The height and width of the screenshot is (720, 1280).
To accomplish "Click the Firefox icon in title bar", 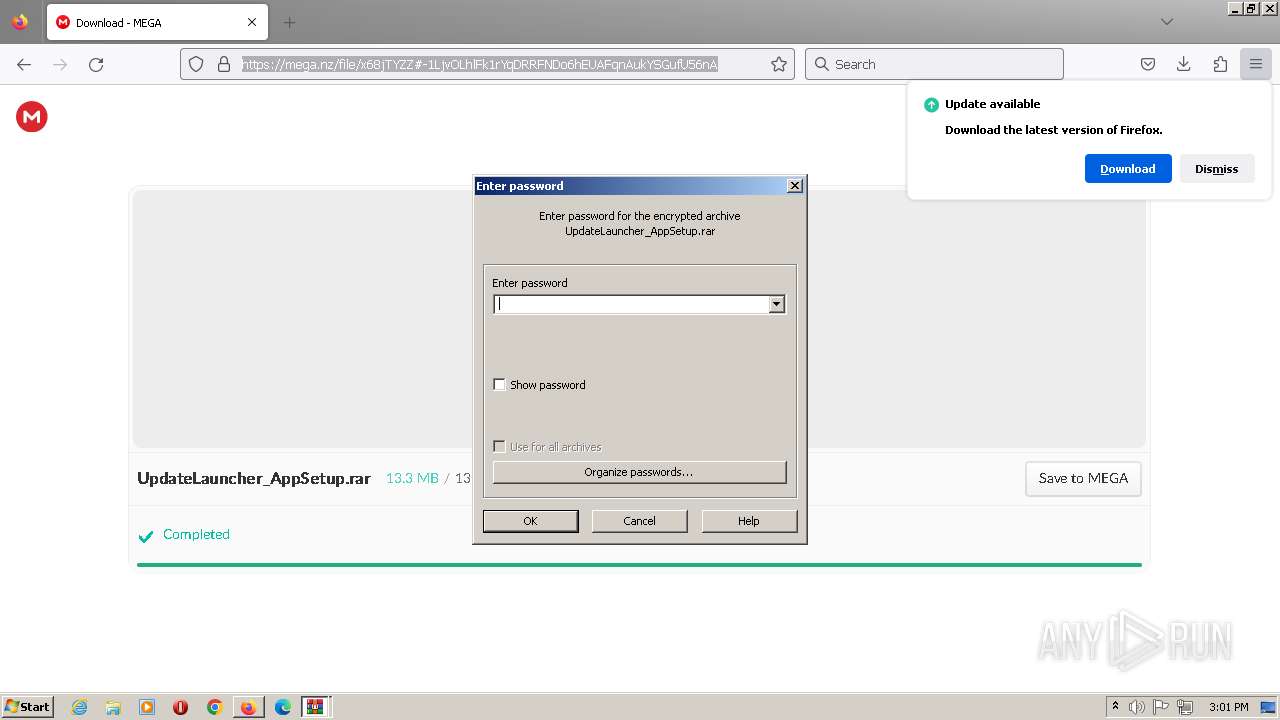I will pos(20,22).
